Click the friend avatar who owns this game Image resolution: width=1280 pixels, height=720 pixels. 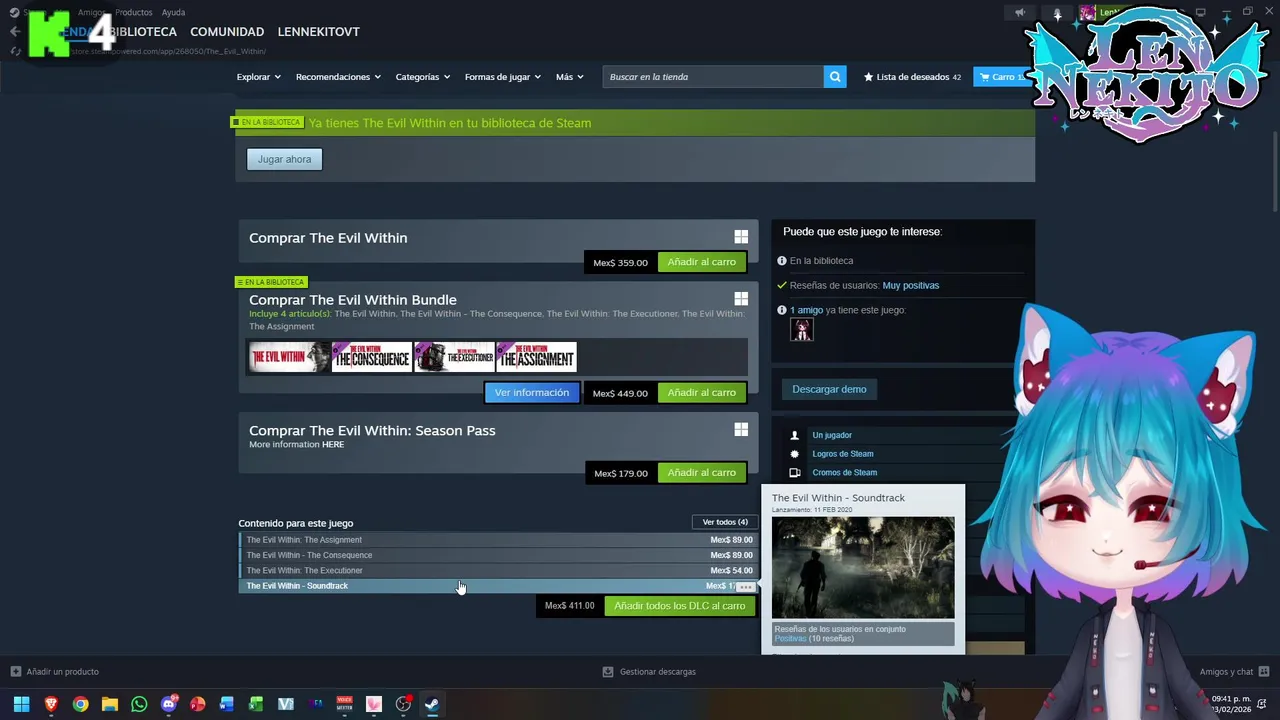(801, 330)
